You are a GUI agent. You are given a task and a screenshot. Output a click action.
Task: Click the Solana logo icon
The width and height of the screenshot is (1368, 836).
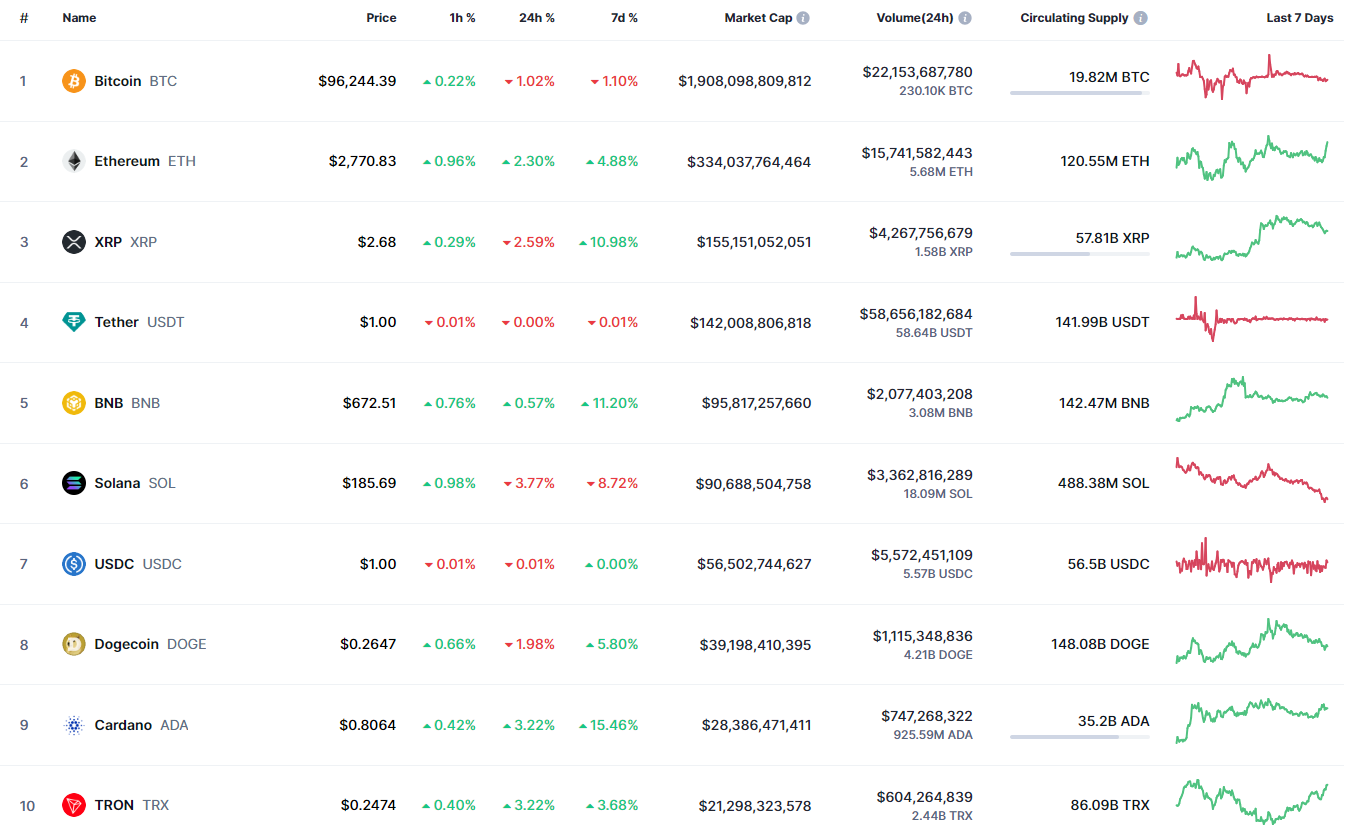74,483
